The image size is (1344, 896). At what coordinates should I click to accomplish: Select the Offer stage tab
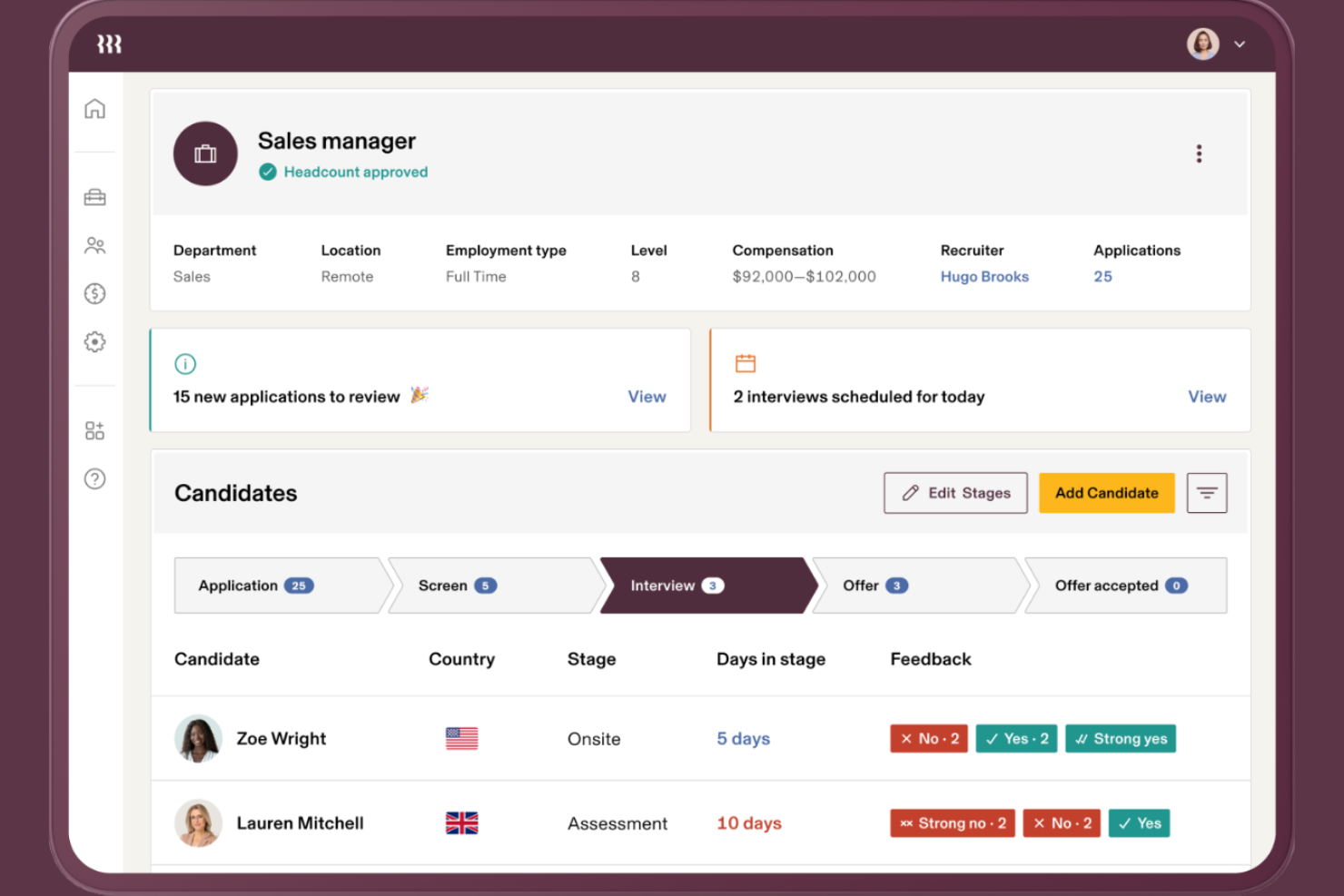[920, 586]
